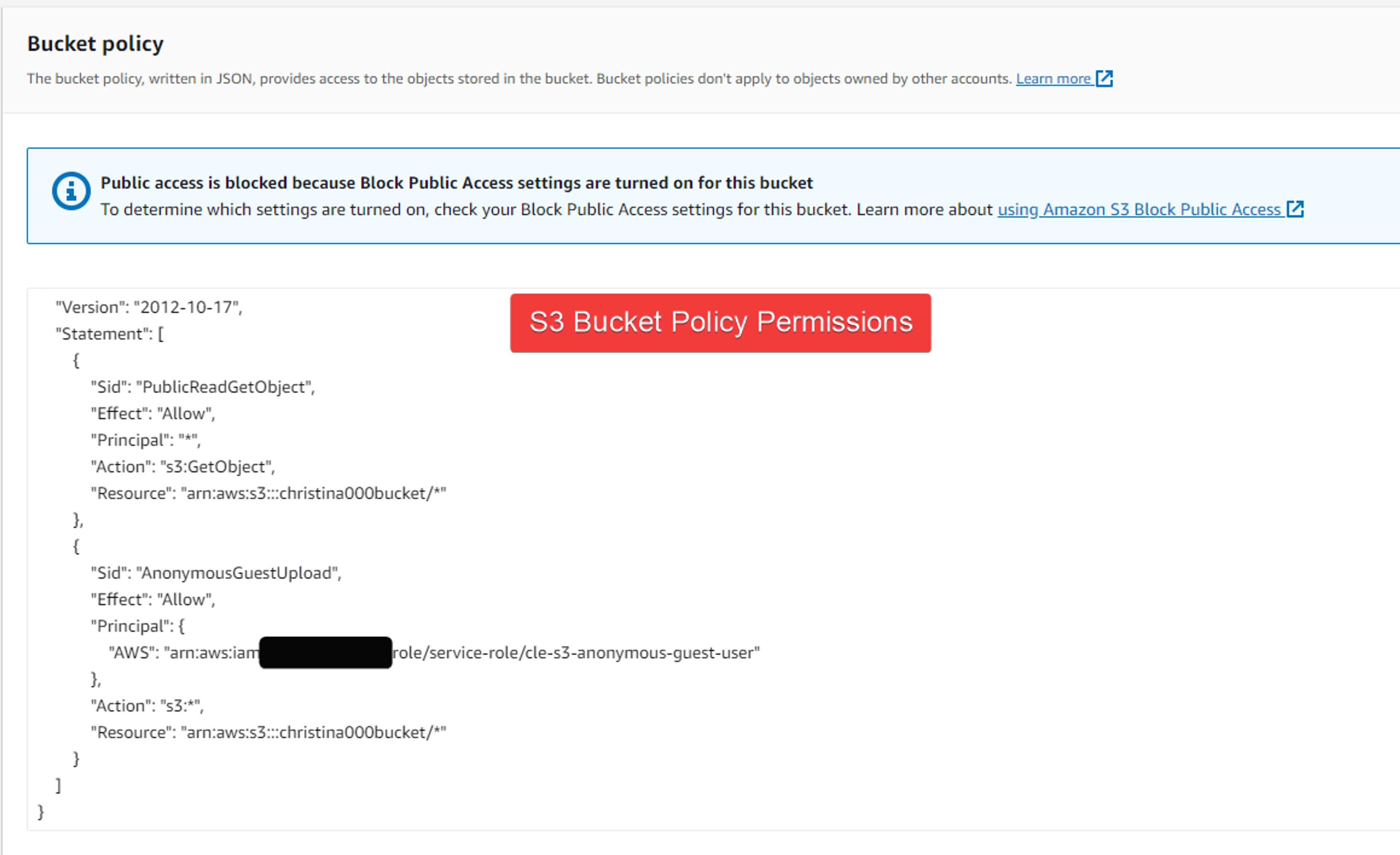
Task: Click the "Public access is blocked" banner title
Action: [x=456, y=183]
